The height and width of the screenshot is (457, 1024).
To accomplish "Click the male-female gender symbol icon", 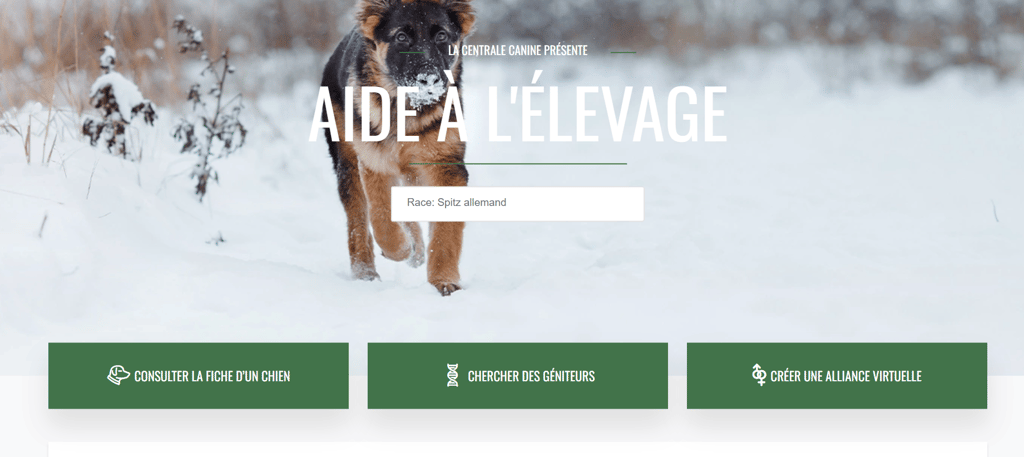I will (759, 375).
